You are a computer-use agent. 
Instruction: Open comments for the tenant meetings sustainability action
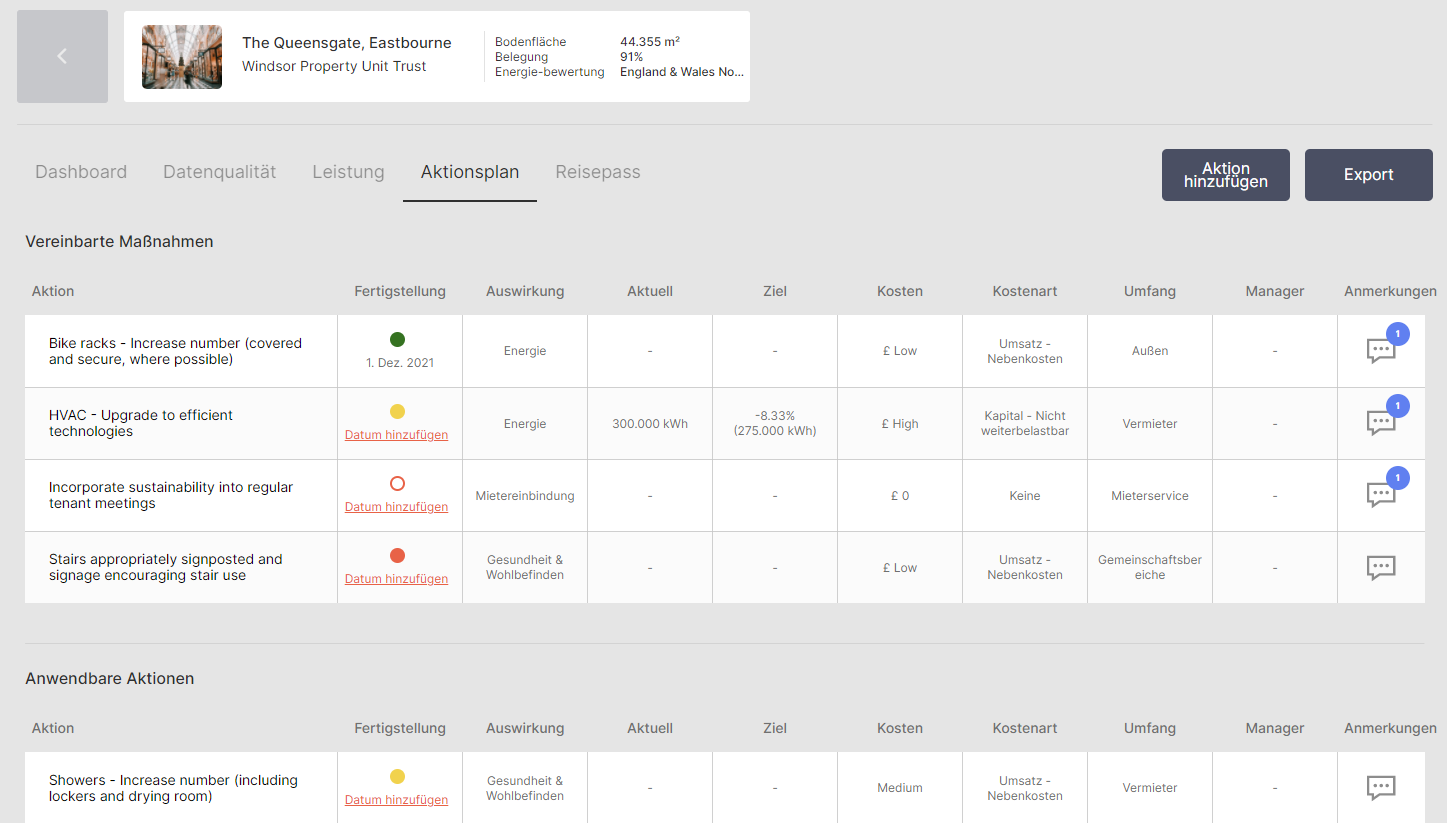click(1381, 494)
